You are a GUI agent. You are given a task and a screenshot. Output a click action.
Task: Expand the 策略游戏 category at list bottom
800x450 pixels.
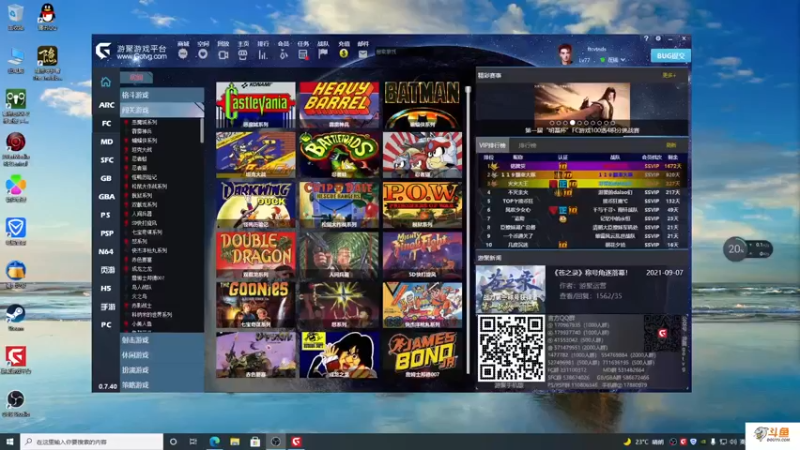[x=162, y=385]
